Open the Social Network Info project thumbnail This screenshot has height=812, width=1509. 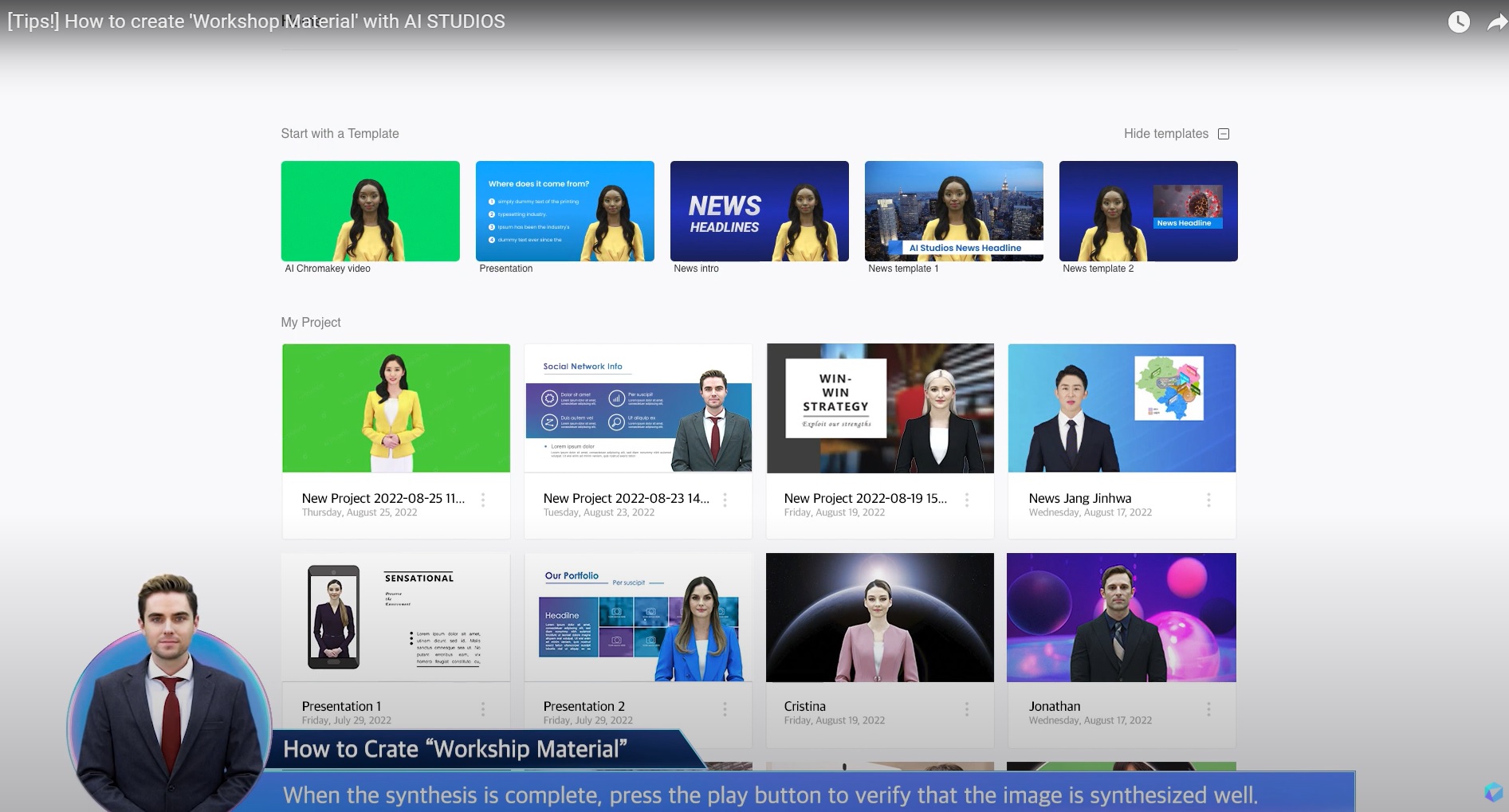tap(638, 408)
